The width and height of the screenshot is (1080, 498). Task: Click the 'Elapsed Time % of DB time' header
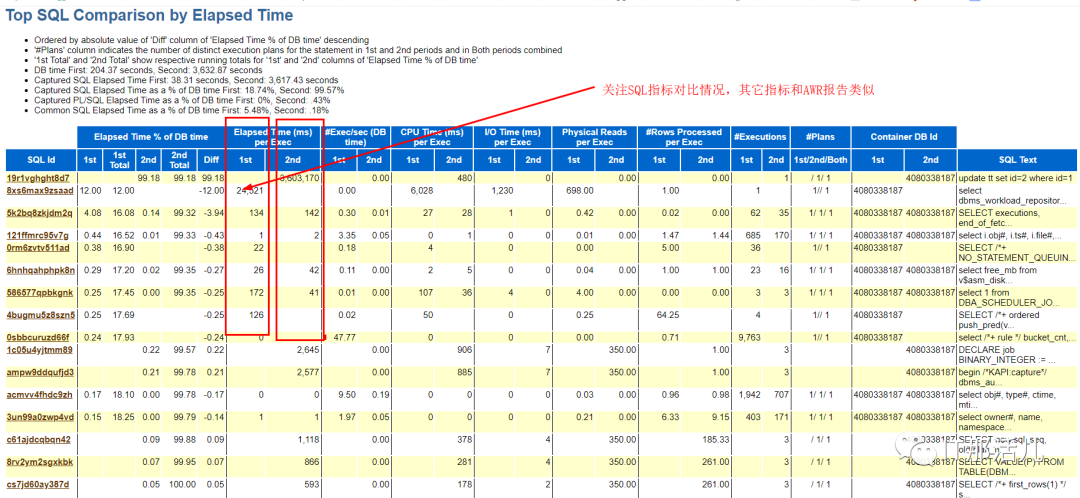[x=151, y=137]
